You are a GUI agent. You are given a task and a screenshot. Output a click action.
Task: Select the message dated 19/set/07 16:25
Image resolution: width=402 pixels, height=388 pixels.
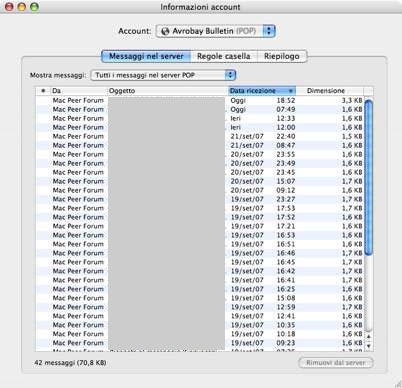pos(200,289)
